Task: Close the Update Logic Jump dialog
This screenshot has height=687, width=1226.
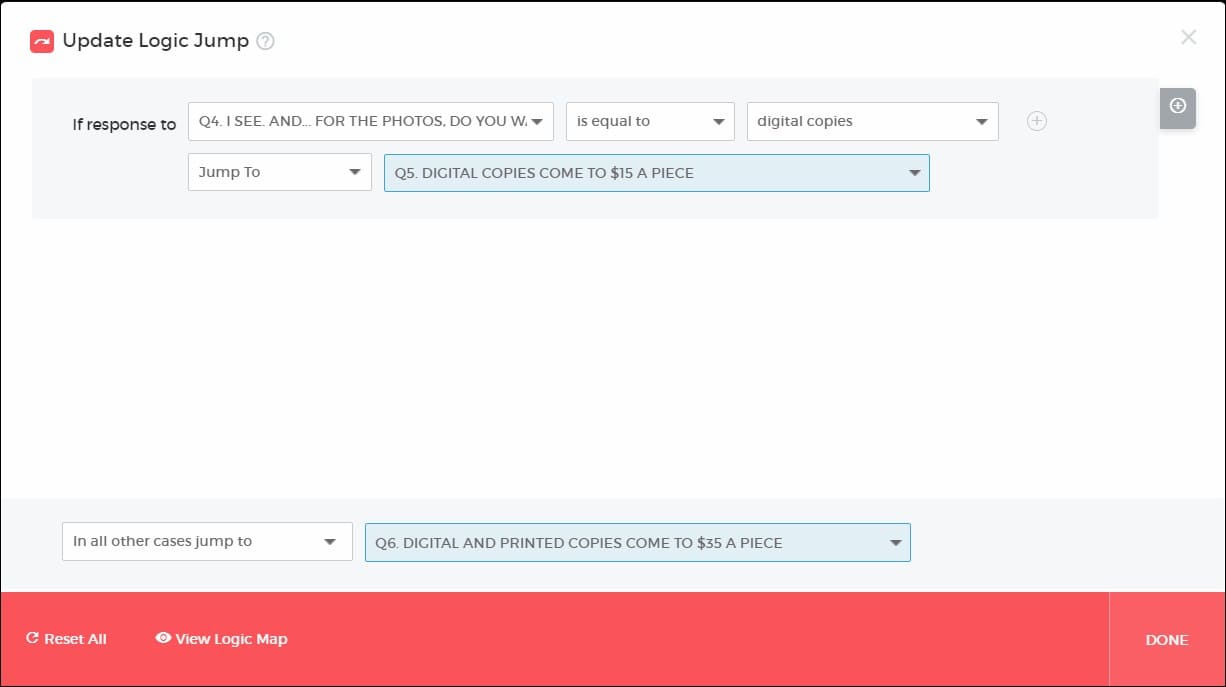Action: (x=1188, y=37)
